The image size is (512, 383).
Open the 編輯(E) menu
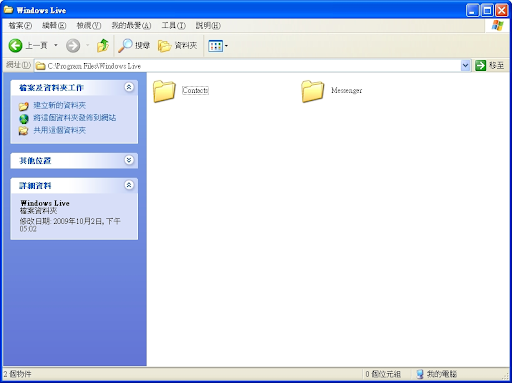pos(54,26)
